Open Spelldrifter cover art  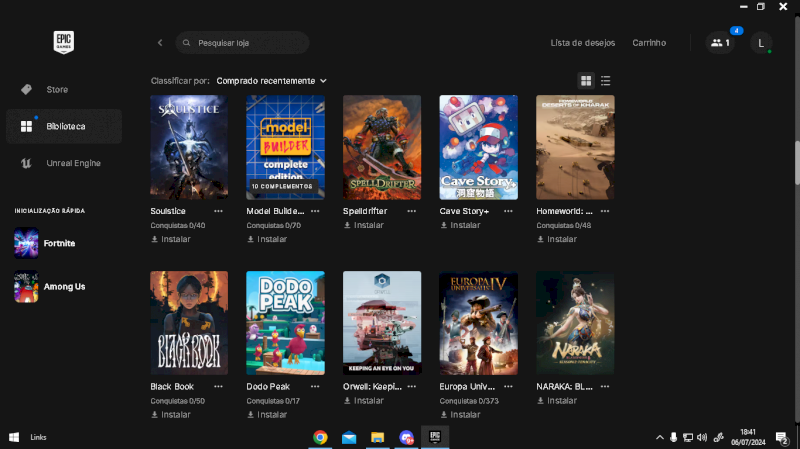coord(382,147)
